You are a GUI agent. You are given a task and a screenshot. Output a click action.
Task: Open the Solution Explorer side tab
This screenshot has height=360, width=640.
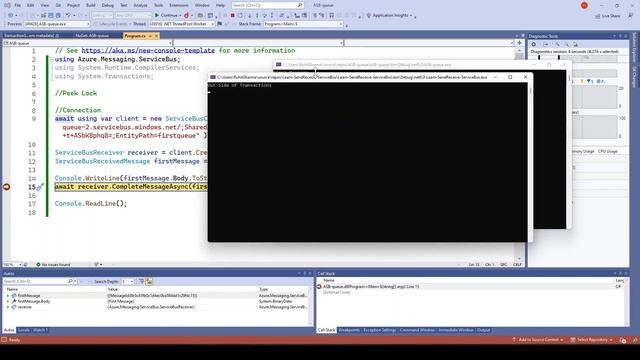pos(634,48)
